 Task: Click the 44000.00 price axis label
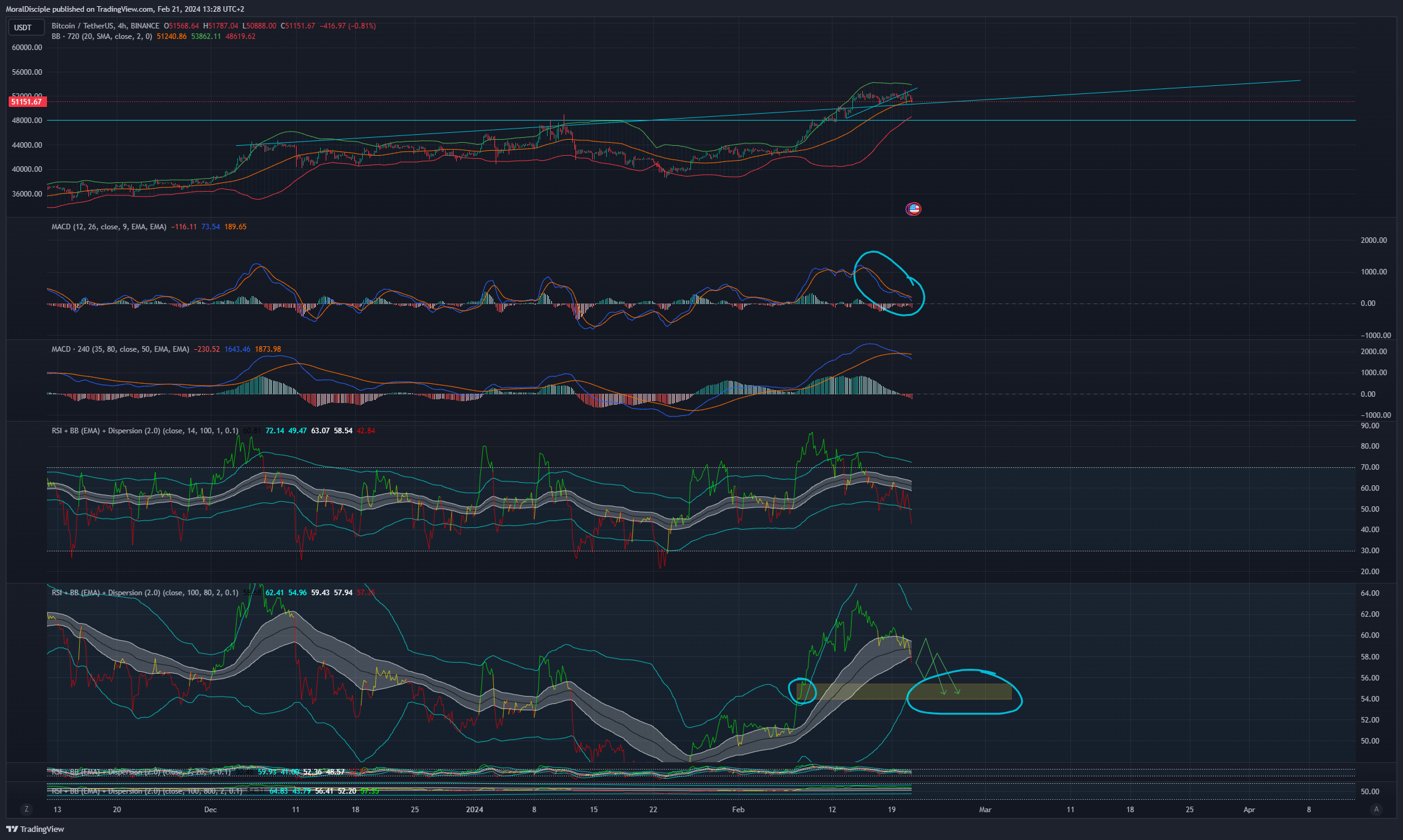(27, 145)
